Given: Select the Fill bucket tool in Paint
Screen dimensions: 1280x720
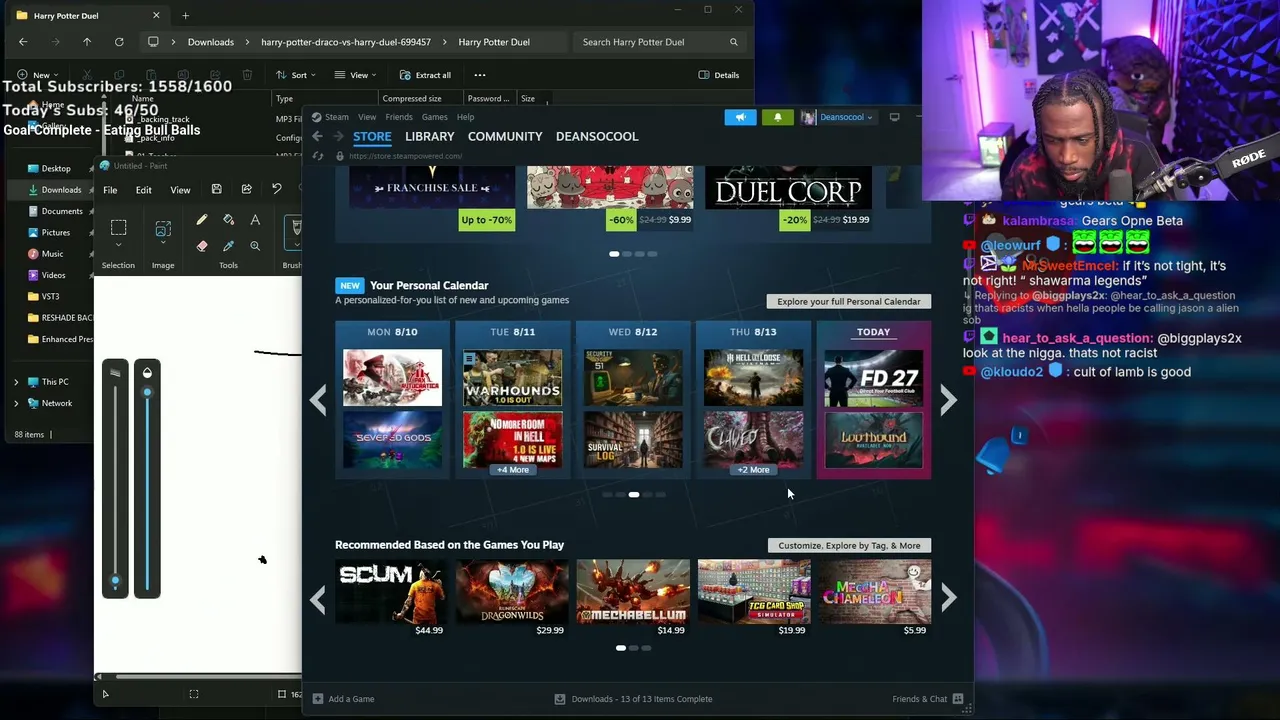Looking at the screenshot, I should [229, 220].
